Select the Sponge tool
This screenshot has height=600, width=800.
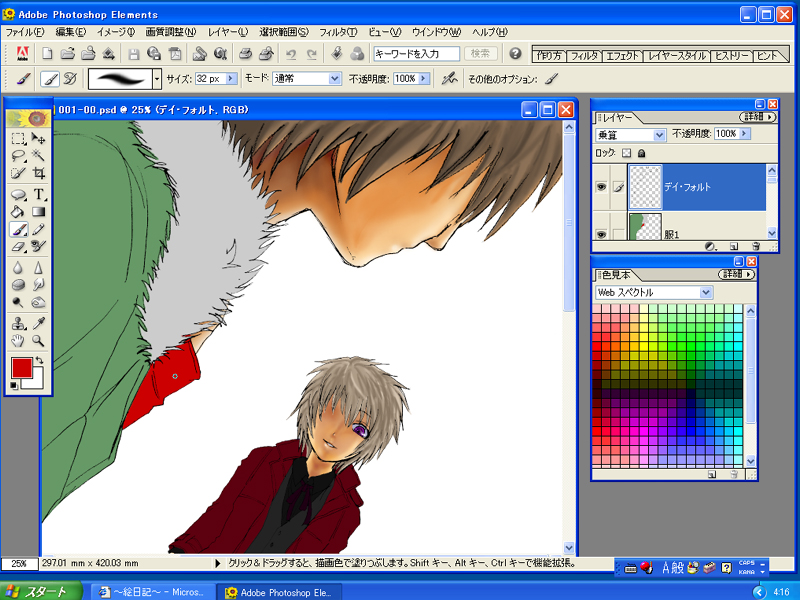[18, 285]
